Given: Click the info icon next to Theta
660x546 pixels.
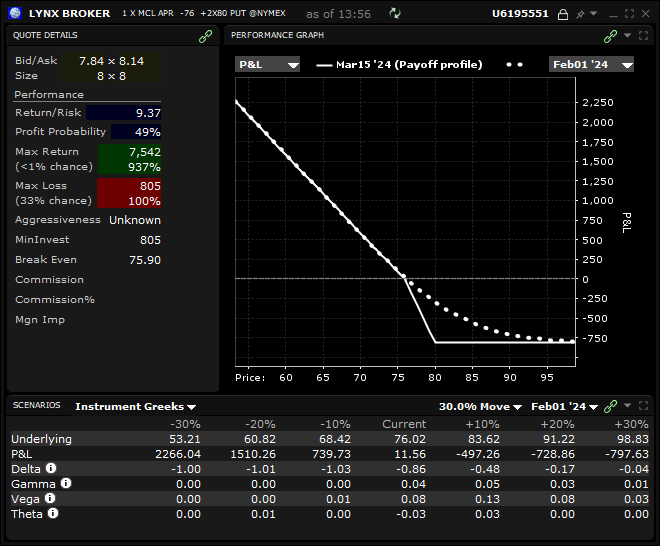Looking at the screenshot, I should coord(53,513).
